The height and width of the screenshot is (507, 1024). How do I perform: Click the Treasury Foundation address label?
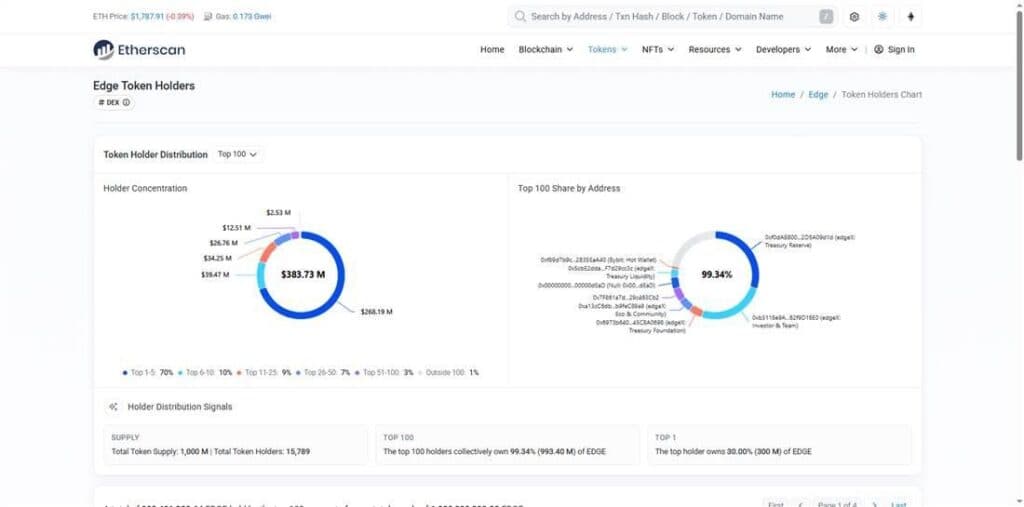point(640,327)
